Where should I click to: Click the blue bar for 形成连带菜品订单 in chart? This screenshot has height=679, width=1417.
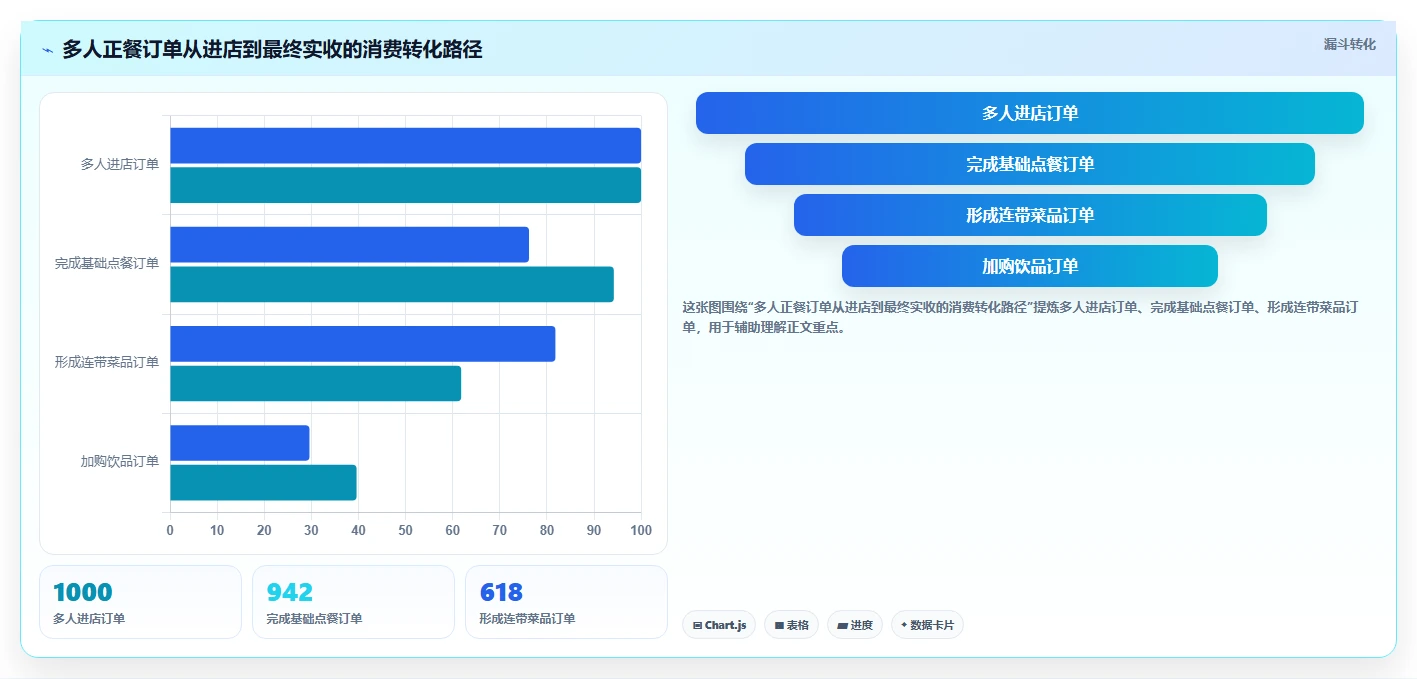(x=362, y=344)
